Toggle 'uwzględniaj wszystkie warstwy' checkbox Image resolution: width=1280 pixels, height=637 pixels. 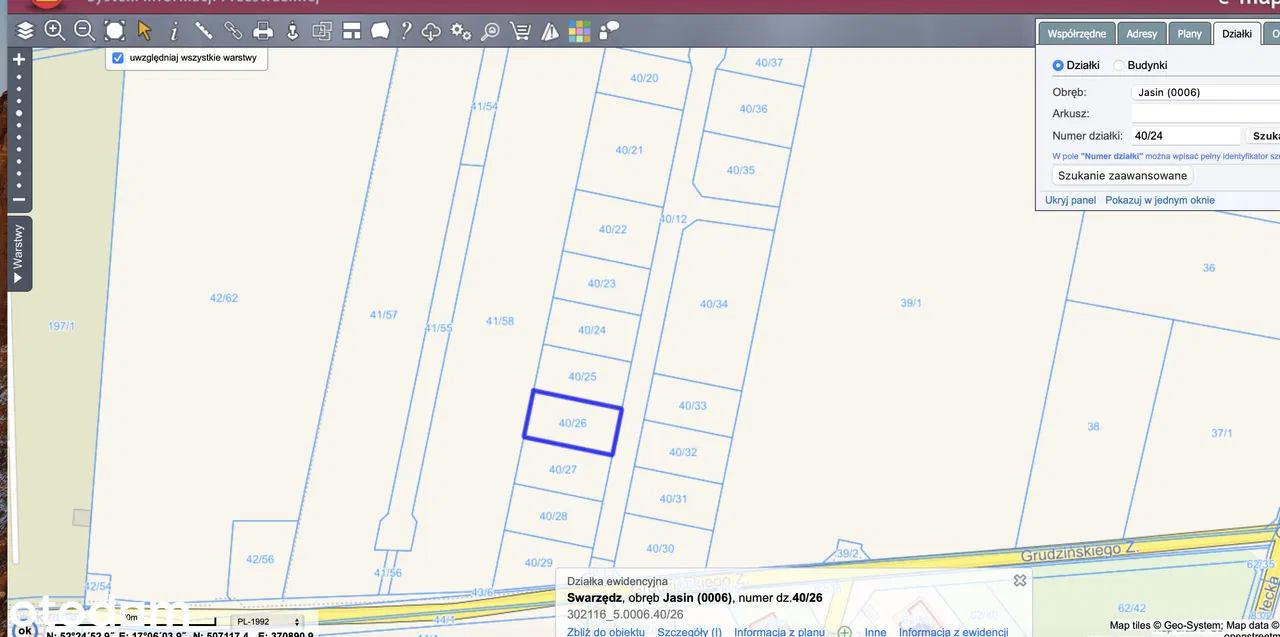click(x=118, y=58)
